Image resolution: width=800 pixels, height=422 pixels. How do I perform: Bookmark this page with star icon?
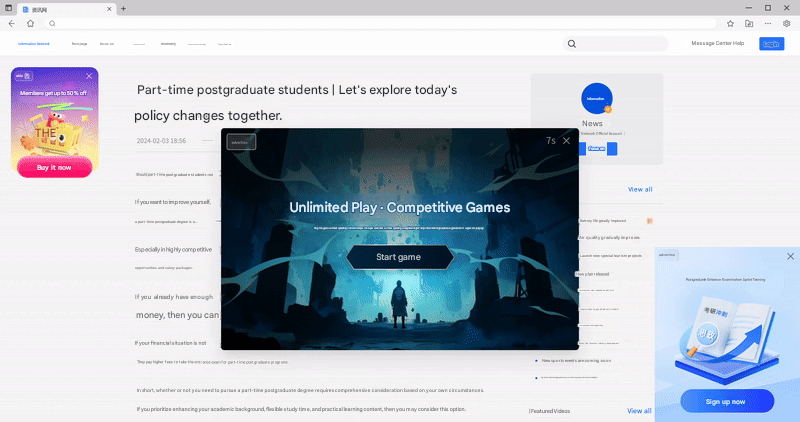730,23
